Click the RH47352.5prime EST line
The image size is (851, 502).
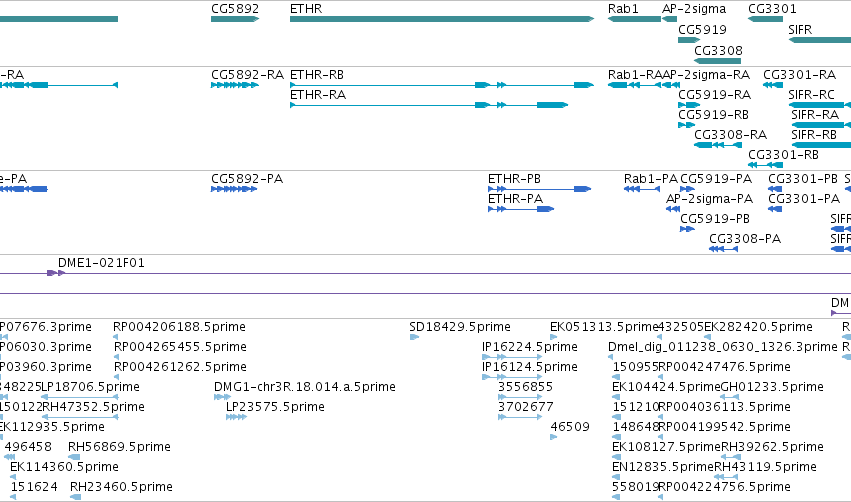click(x=80, y=417)
